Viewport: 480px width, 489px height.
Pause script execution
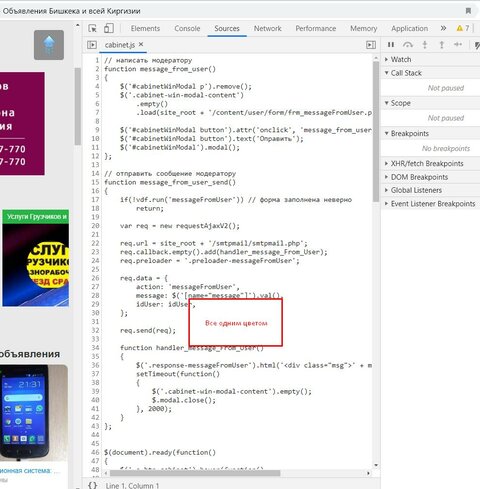391,45
